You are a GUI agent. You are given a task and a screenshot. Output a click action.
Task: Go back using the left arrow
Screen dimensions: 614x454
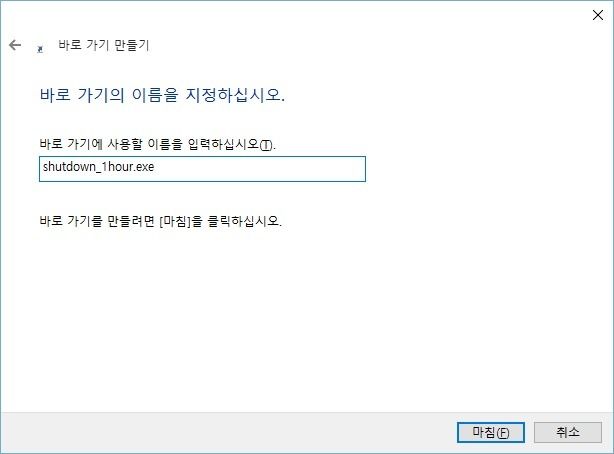(x=15, y=45)
